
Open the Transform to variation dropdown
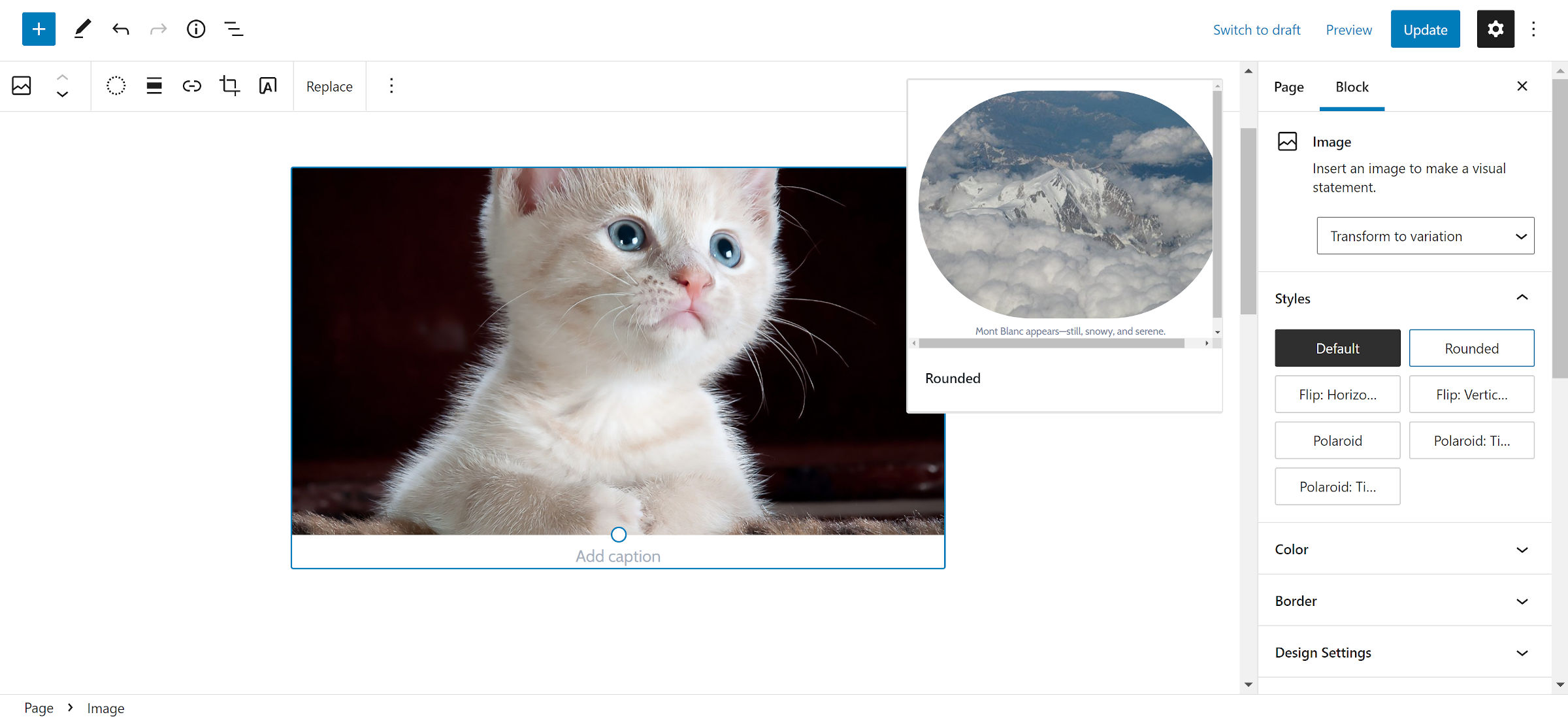click(1425, 236)
